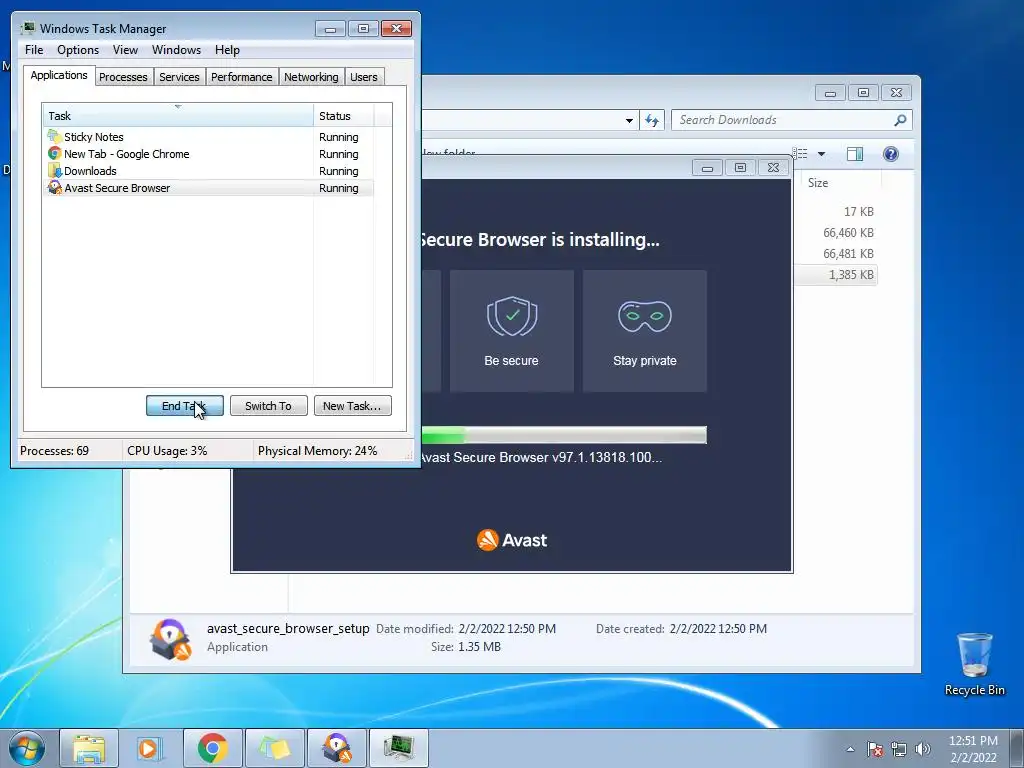Viewport: 1024px width, 768px height.
Task: Sort by the Task column header
Action: tap(178, 116)
